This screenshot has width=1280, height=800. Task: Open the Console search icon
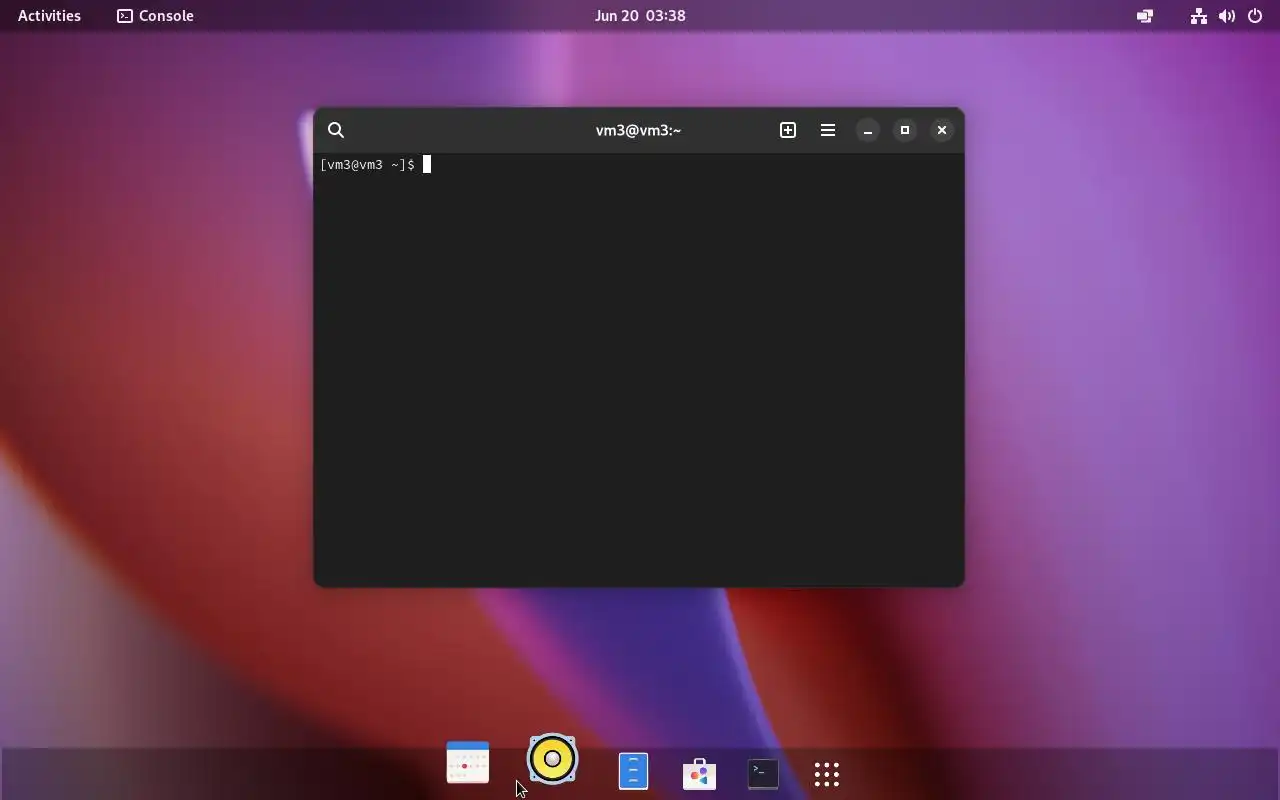336,130
